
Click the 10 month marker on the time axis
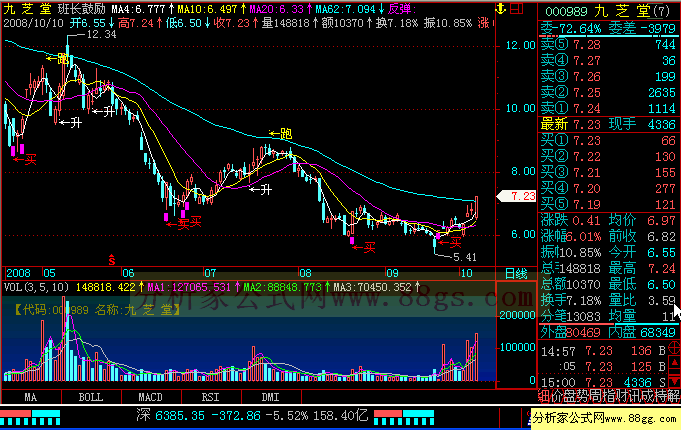pos(466,273)
